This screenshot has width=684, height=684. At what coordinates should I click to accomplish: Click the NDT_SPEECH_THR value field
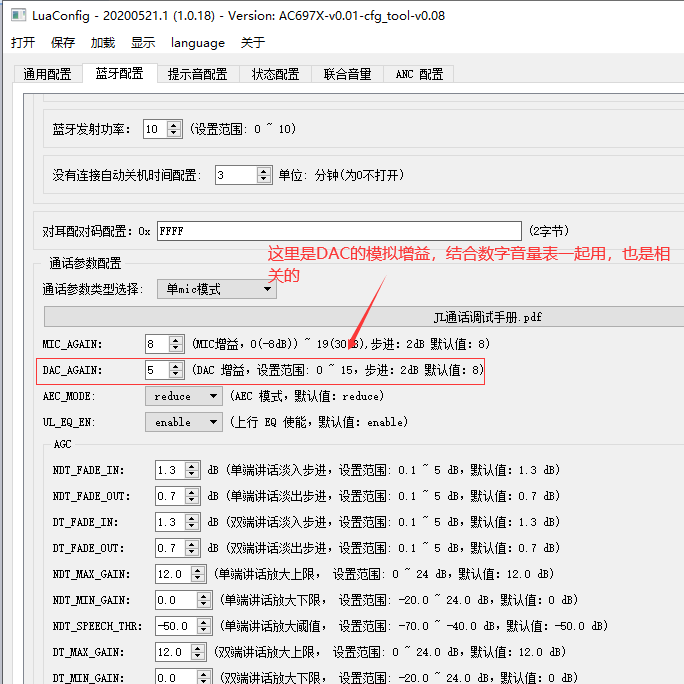point(176,626)
